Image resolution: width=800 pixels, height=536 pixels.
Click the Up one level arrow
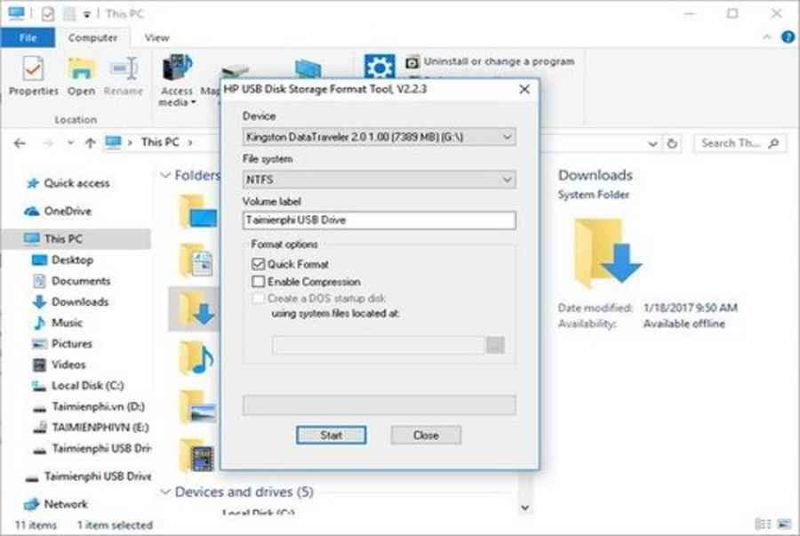[90, 143]
